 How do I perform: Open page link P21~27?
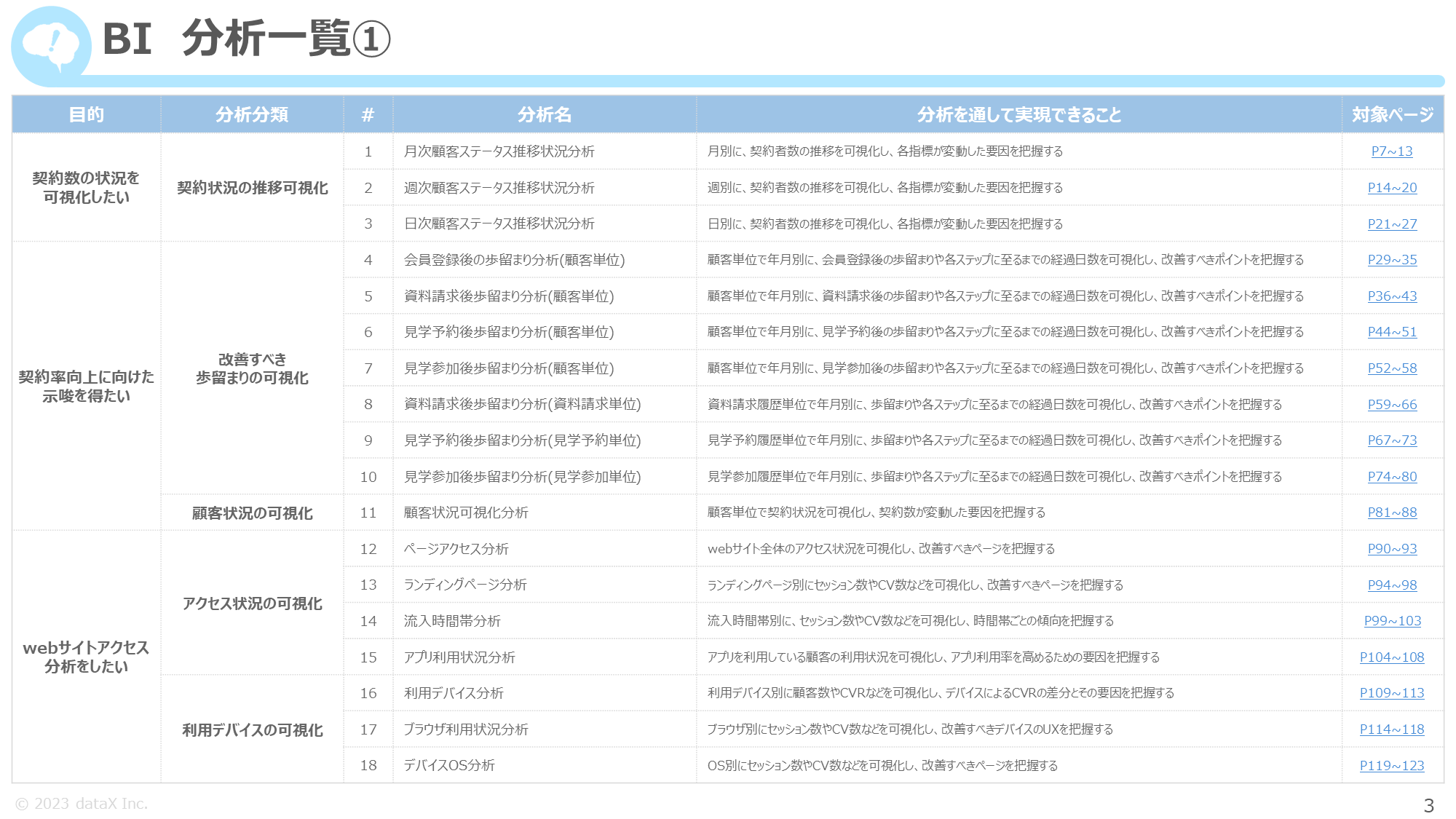click(1392, 224)
